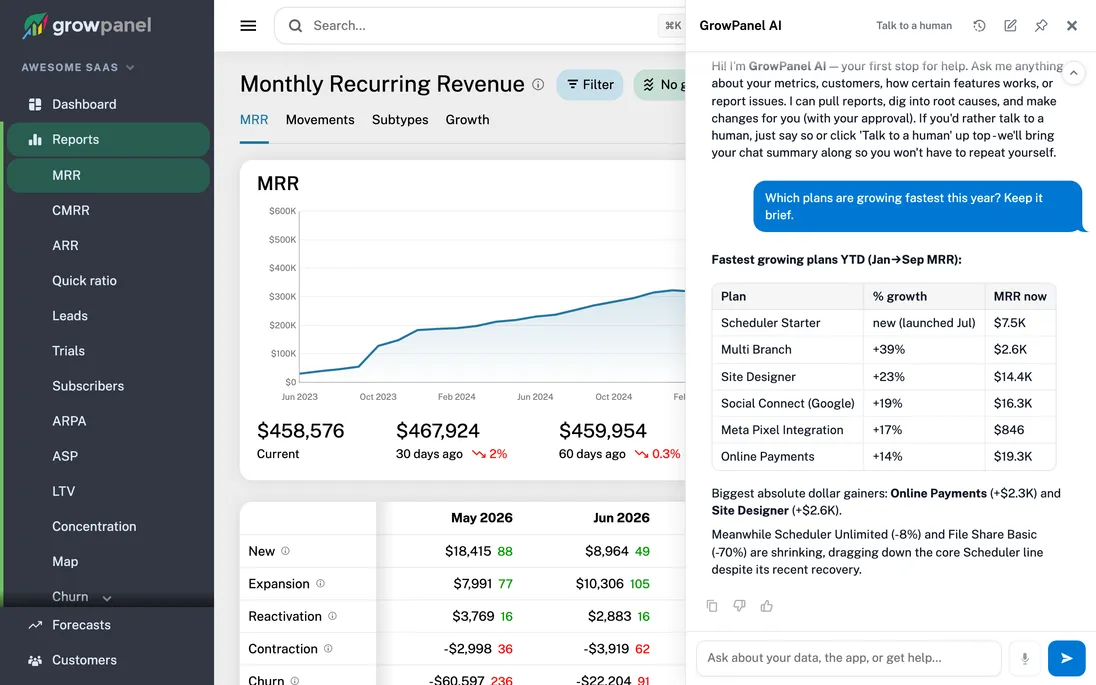The image size is (1096, 685).
Task: Select the MRR report in the sidebar
Action: pyautogui.click(x=108, y=175)
